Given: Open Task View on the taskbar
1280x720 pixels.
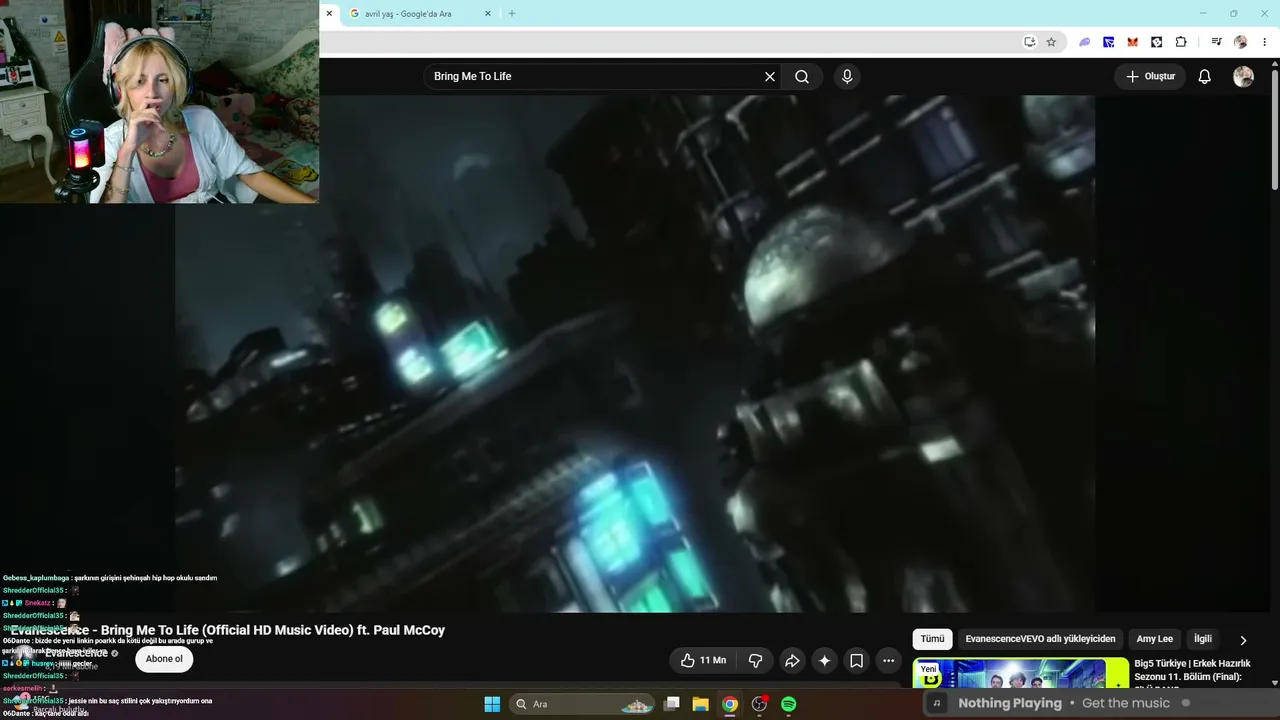Looking at the screenshot, I should 672,704.
